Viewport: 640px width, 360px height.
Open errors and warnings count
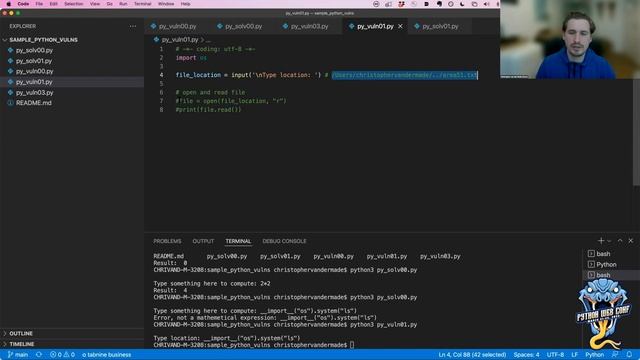pos(62,355)
